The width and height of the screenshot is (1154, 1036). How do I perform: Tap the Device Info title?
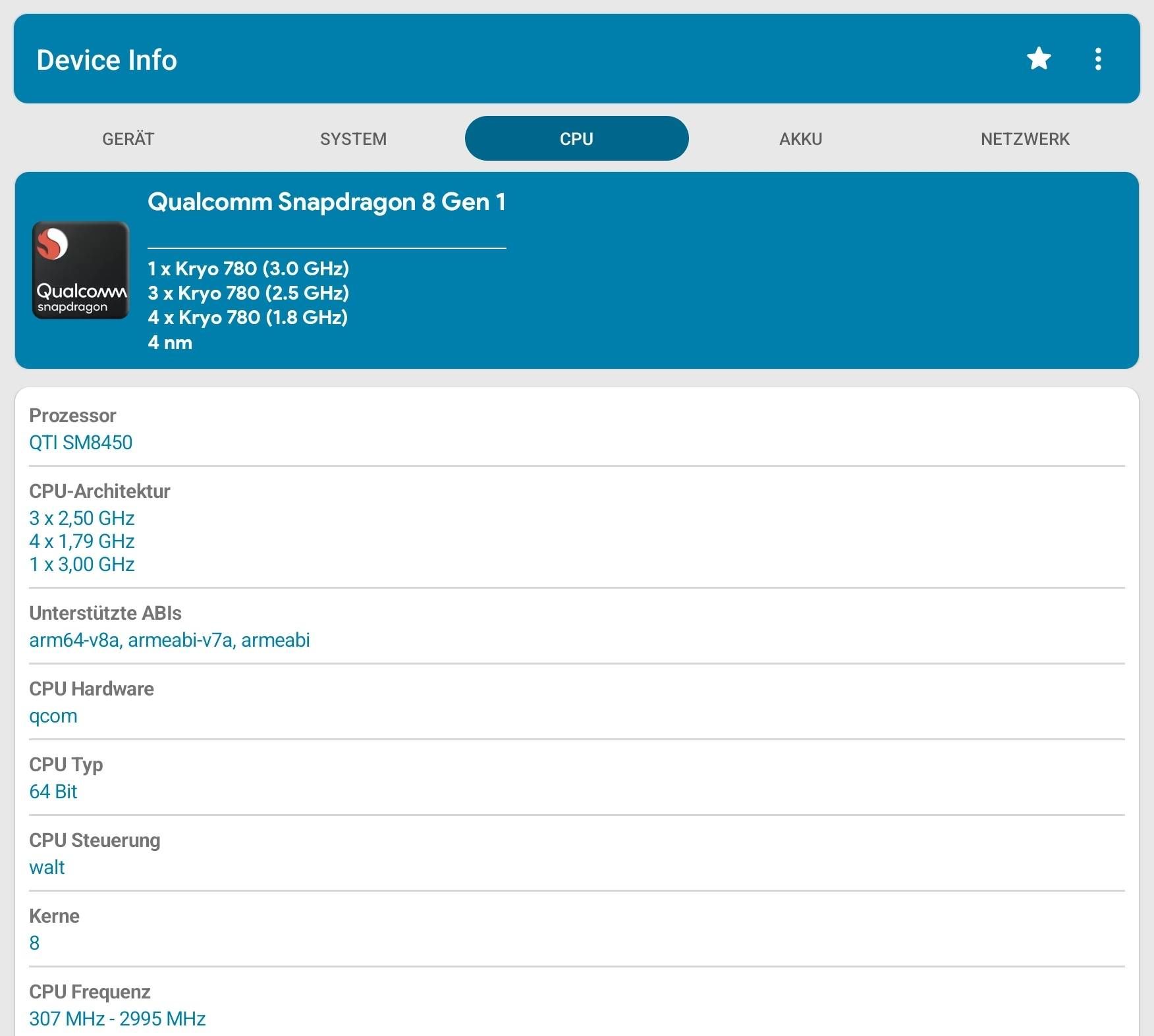pyautogui.click(x=107, y=60)
